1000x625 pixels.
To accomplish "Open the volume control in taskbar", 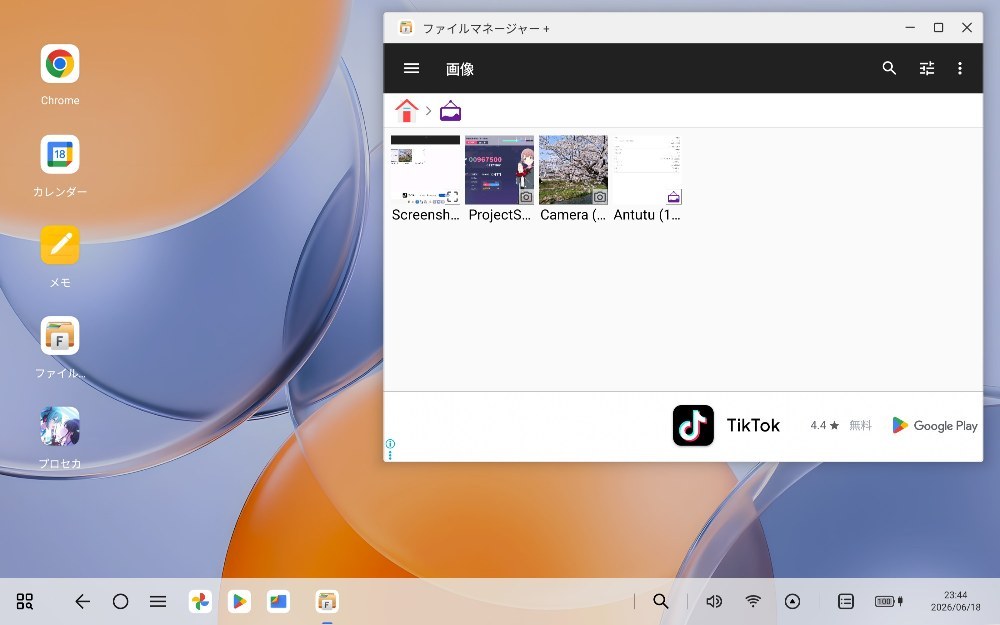I will [x=714, y=601].
